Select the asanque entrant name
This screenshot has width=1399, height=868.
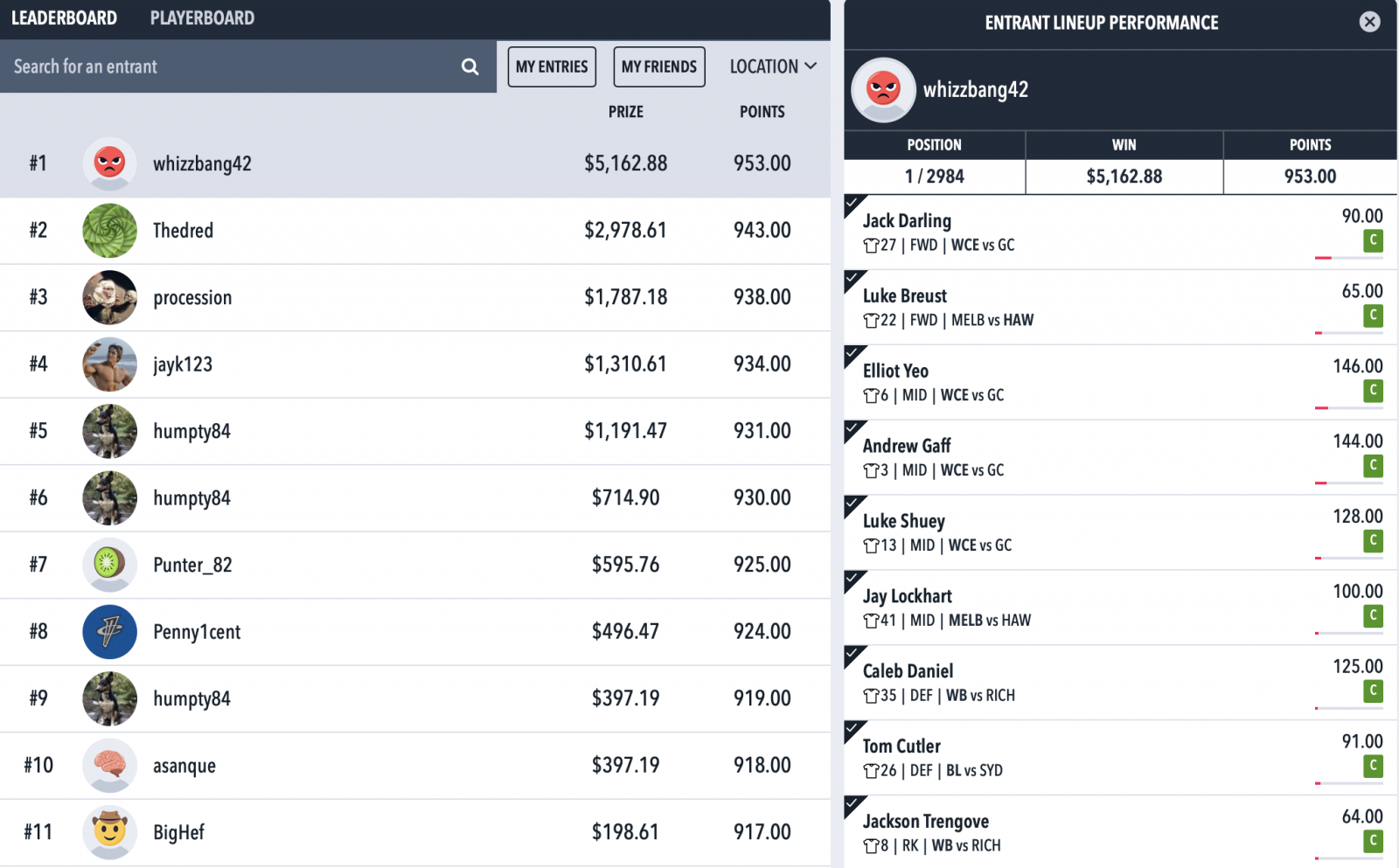coord(184,766)
